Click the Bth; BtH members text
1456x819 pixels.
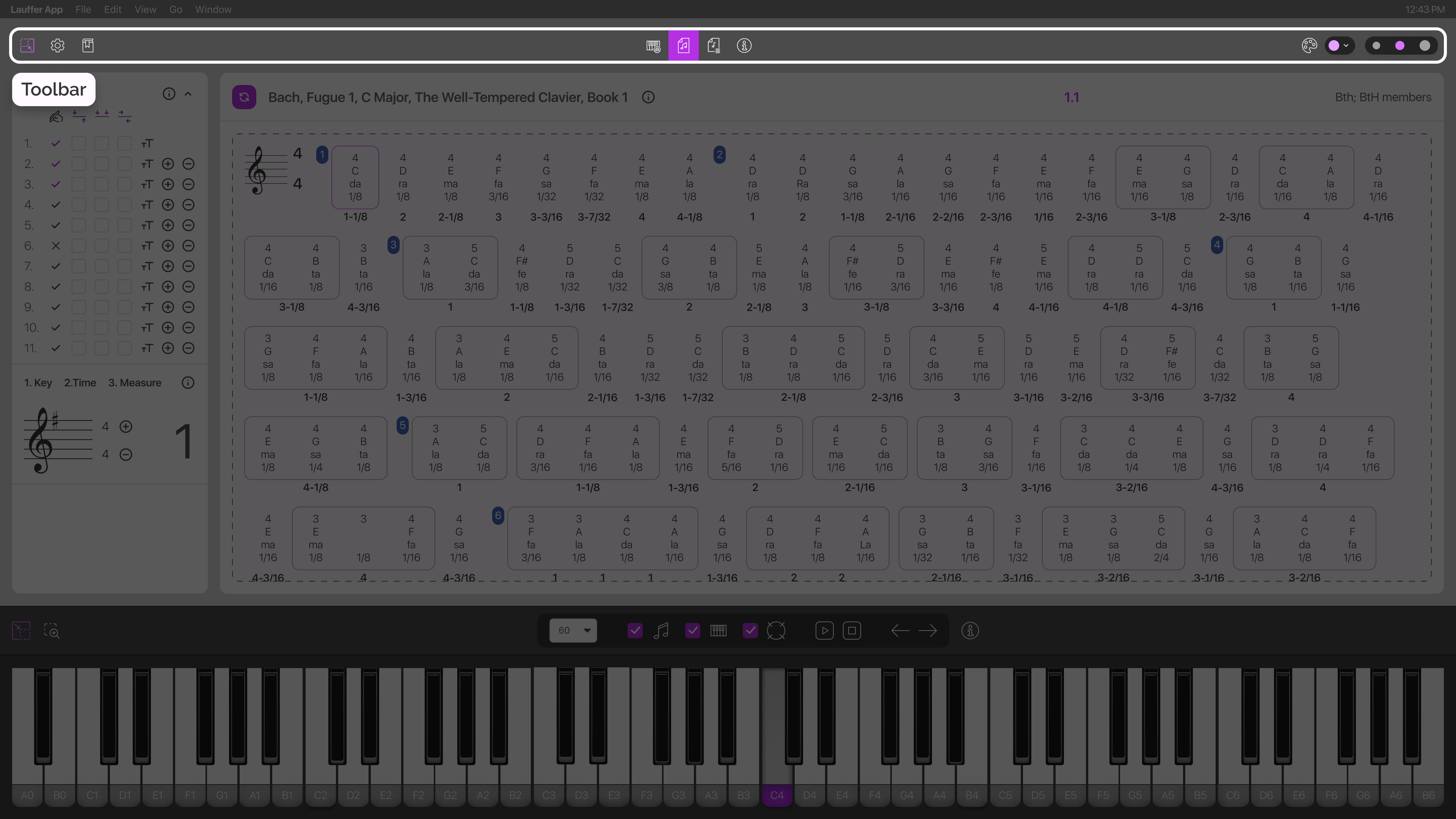pos(1383,97)
